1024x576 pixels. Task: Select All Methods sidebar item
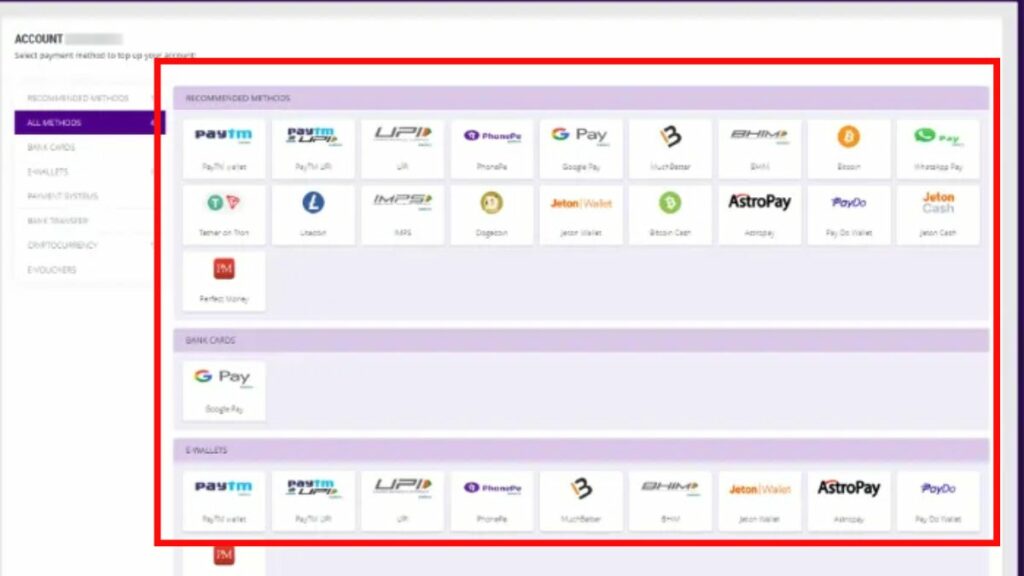pyautogui.click(x=89, y=123)
